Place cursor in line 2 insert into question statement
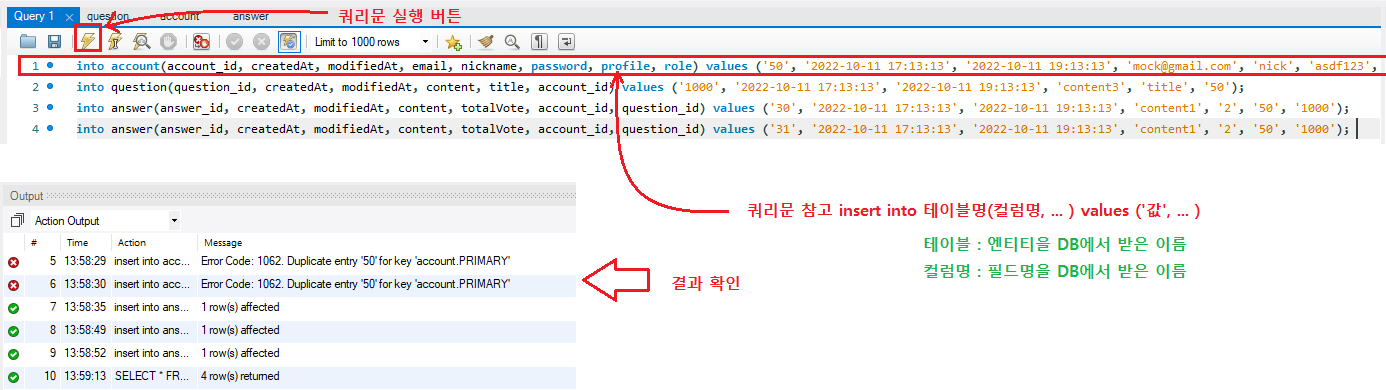This screenshot has height=390, width=1386. click(x=659, y=87)
